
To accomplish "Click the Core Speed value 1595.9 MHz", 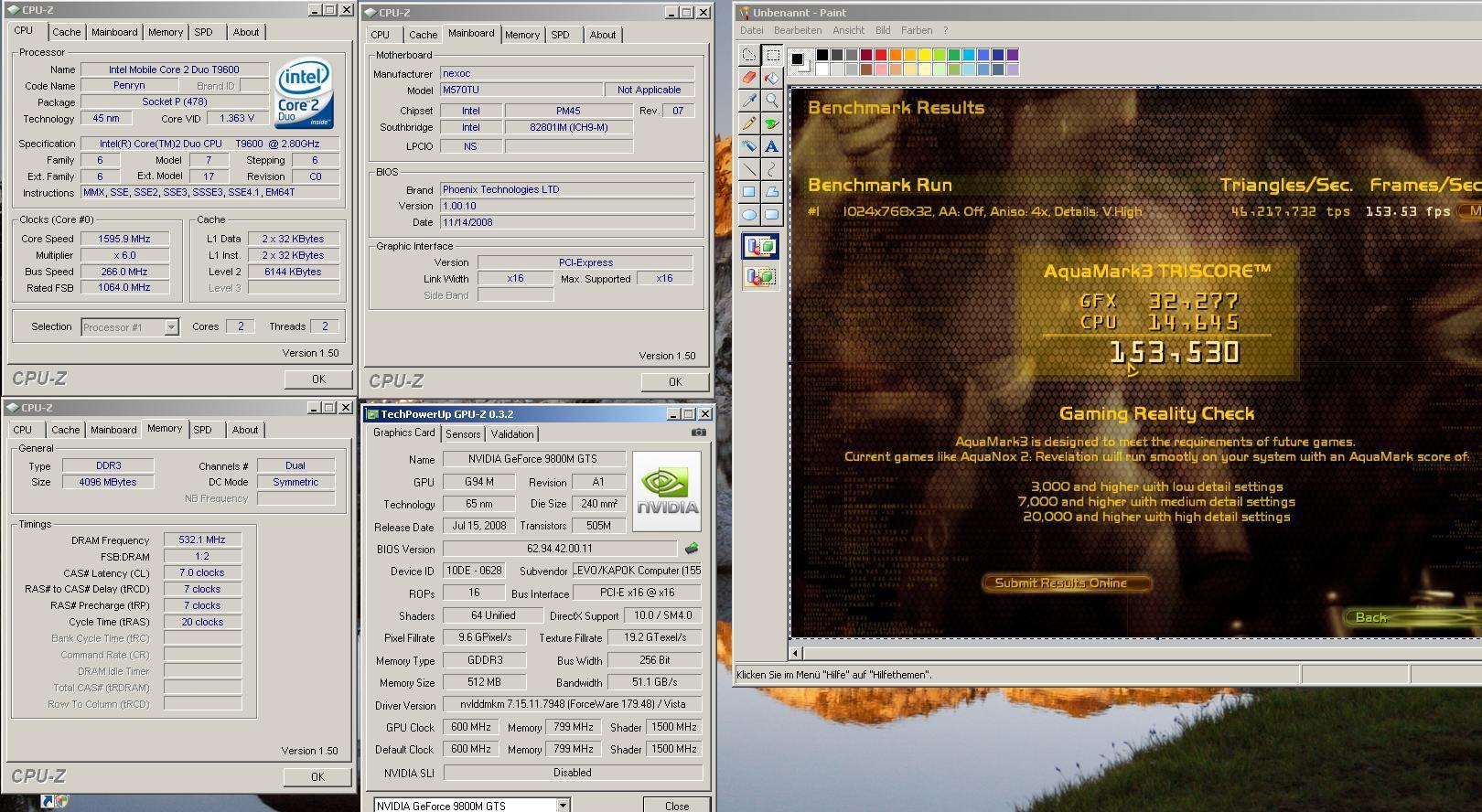I will coord(123,239).
